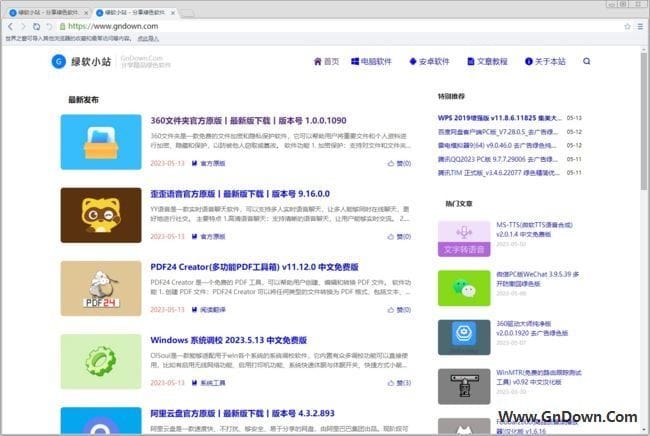Open the WinMTR v0.92 popular article
The height and width of the screenshot is (436, 650).
click(539, 377)
